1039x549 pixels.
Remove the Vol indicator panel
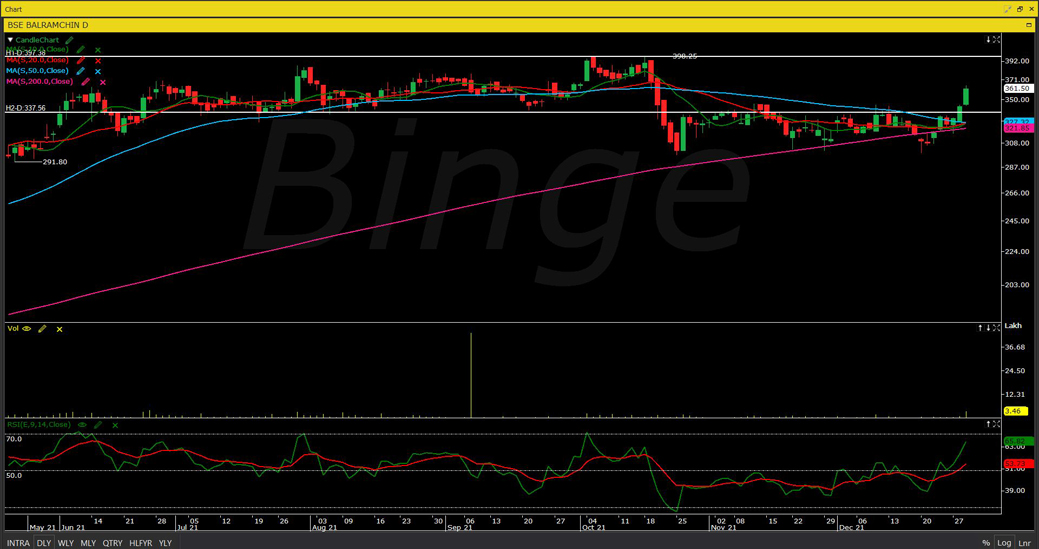point(59,329)
